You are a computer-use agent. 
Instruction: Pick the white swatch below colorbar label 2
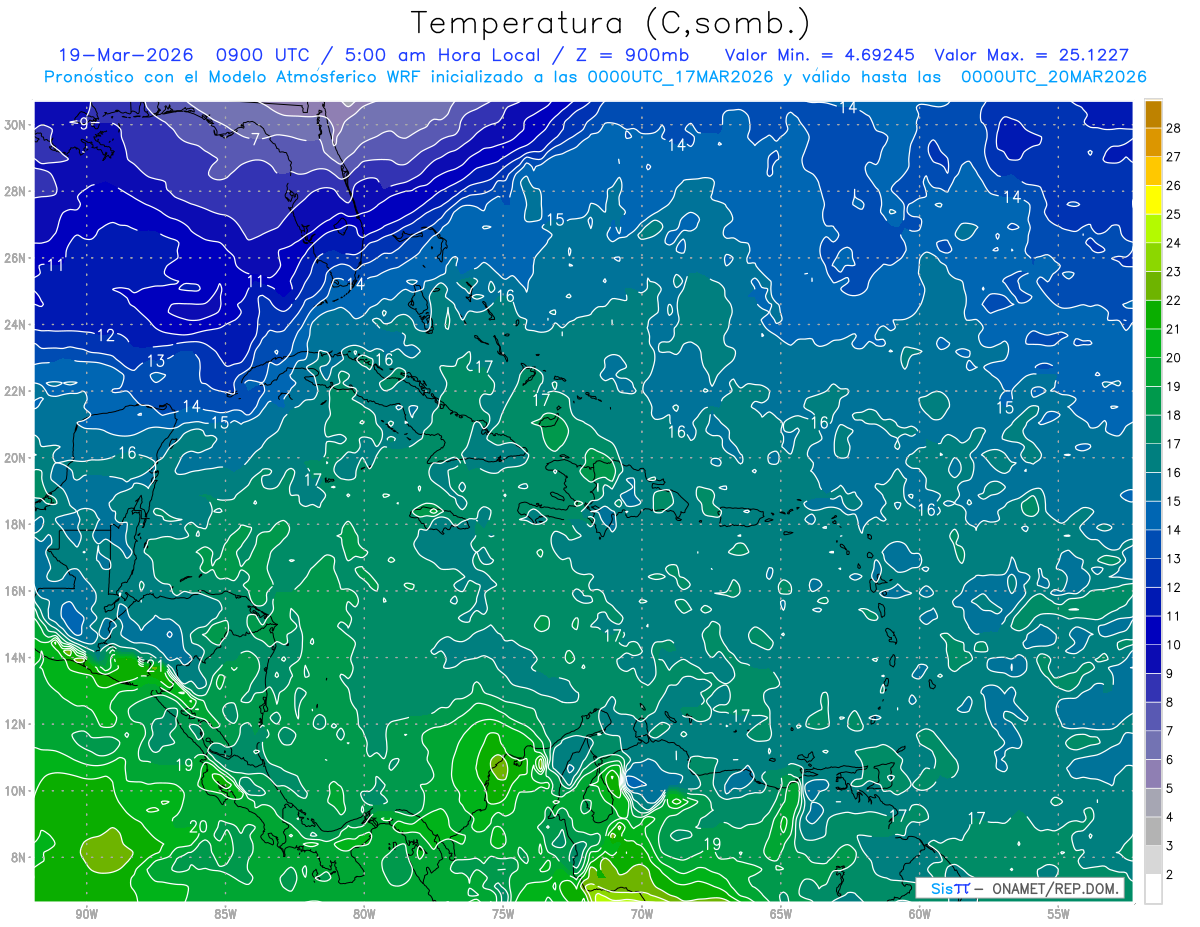pos(1153,889)
